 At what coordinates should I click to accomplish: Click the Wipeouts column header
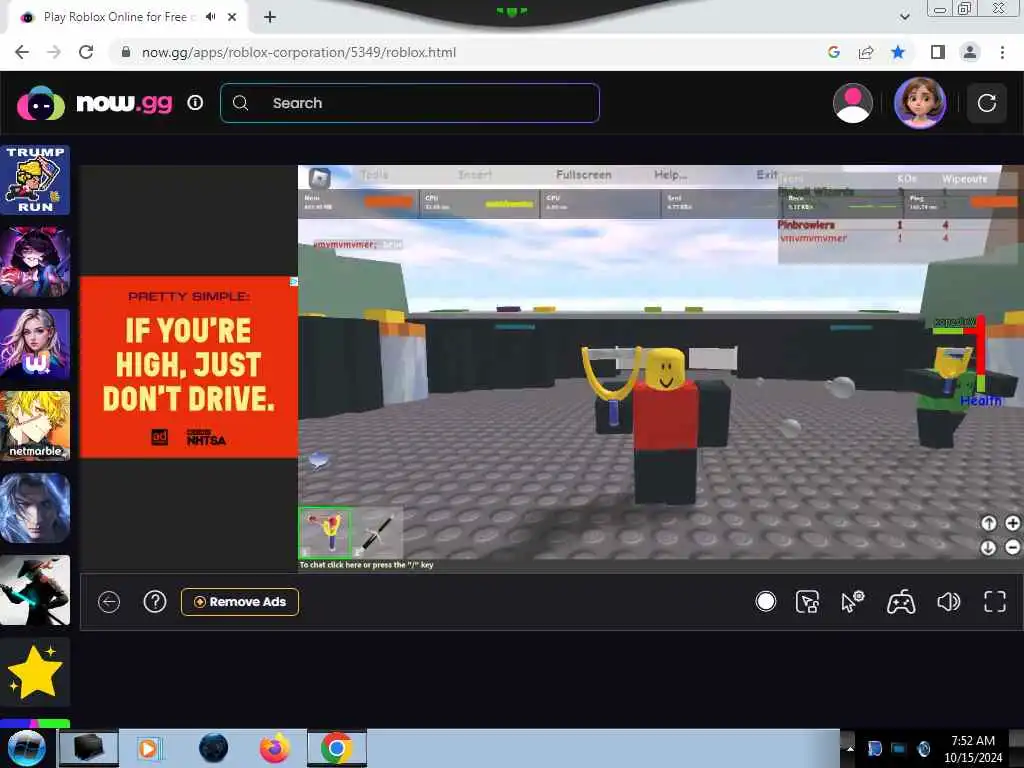pyautogui.click(x=965, y=179)
